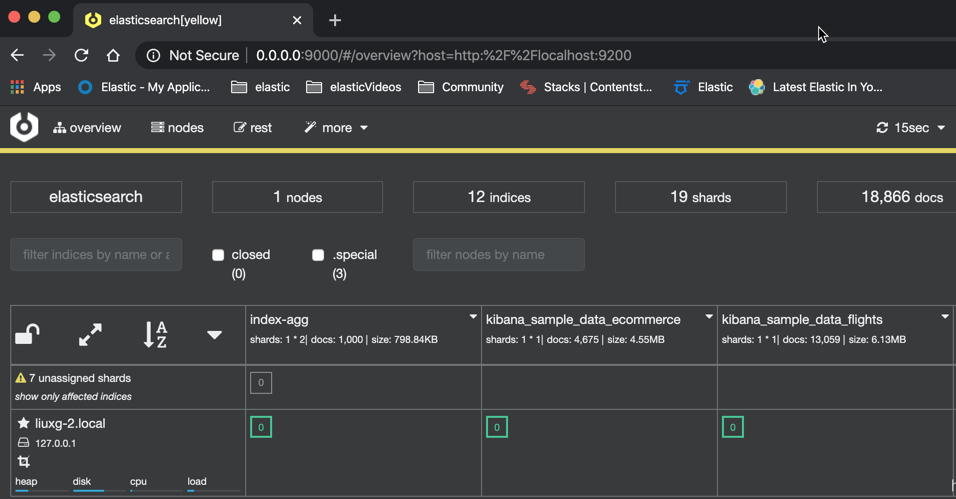Click the liuxg-2.local node name

(x=70, y=423)
